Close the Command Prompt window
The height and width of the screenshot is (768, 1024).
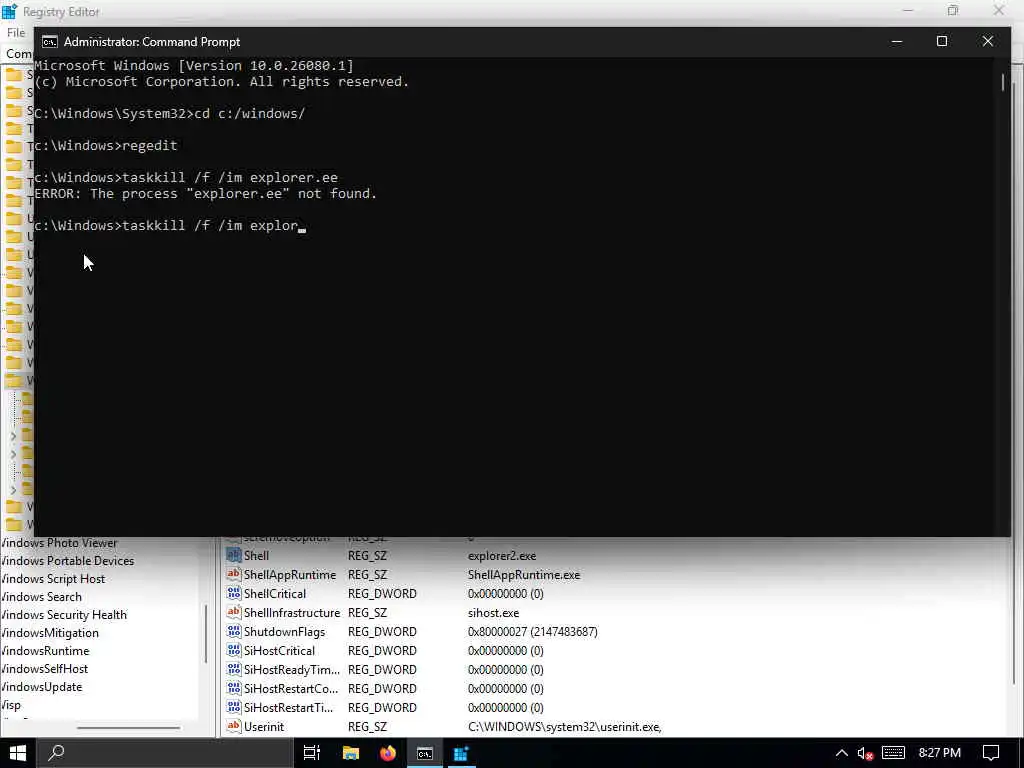pos(987,41)
